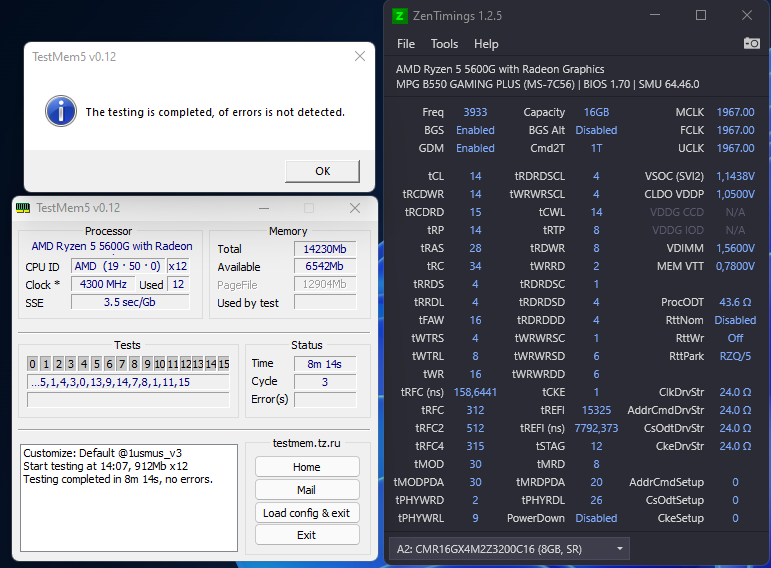The height and width of the screenshot is (568, 771).
Task: Click the Used threads value 12
Action: 178,284
